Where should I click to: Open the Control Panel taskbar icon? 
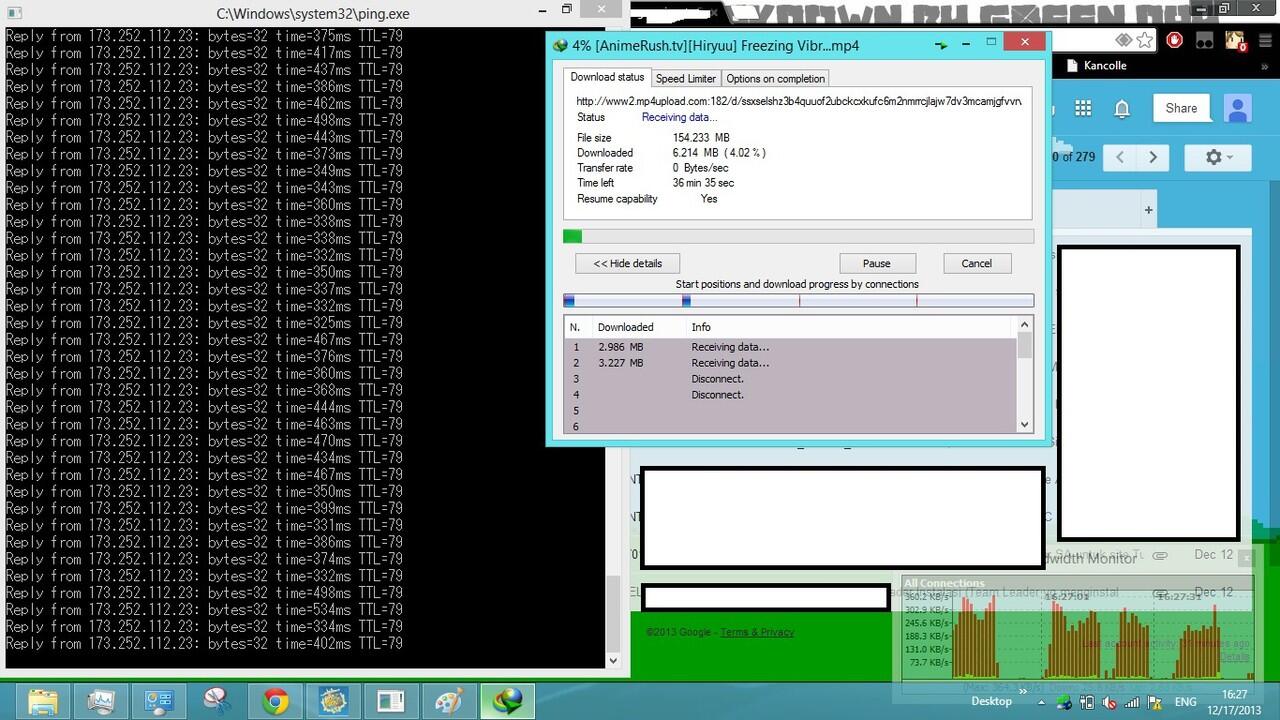pos(159,702)
